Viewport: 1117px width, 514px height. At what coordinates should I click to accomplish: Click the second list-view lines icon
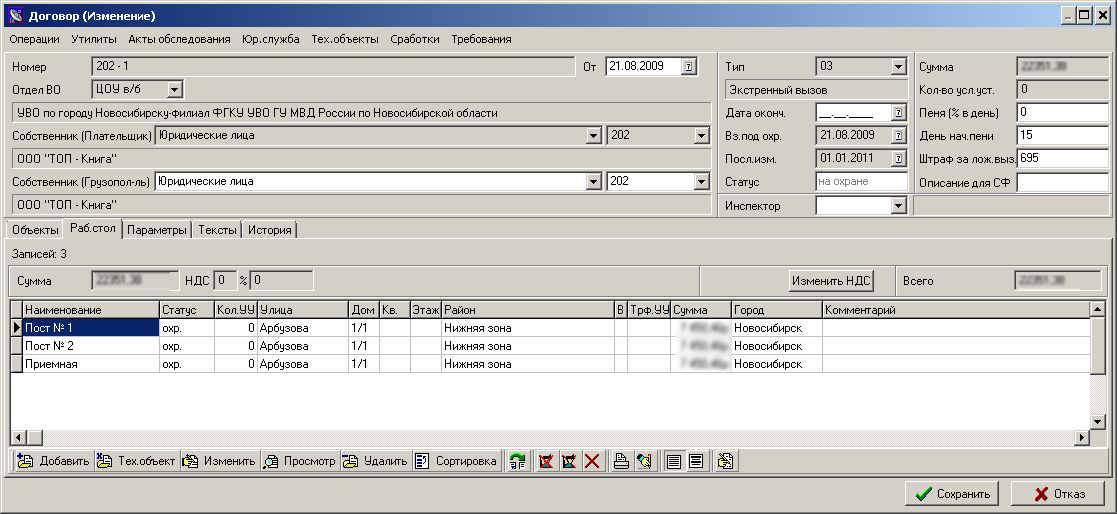click(696, 461)
